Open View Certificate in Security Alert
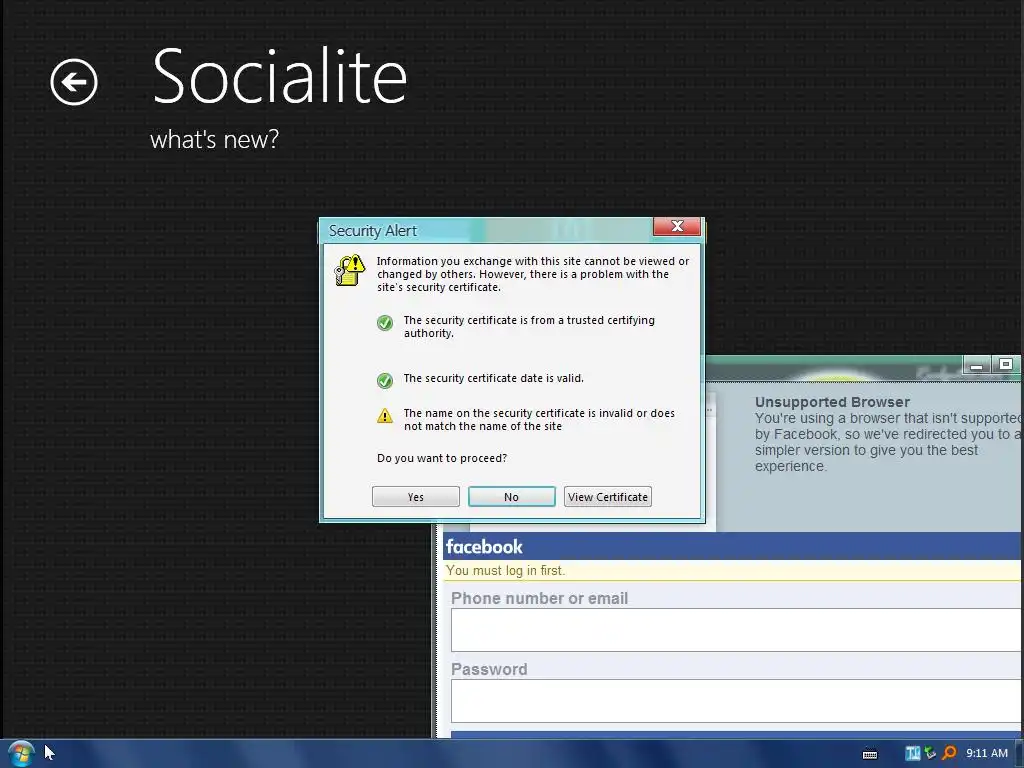 pos(607,496)
